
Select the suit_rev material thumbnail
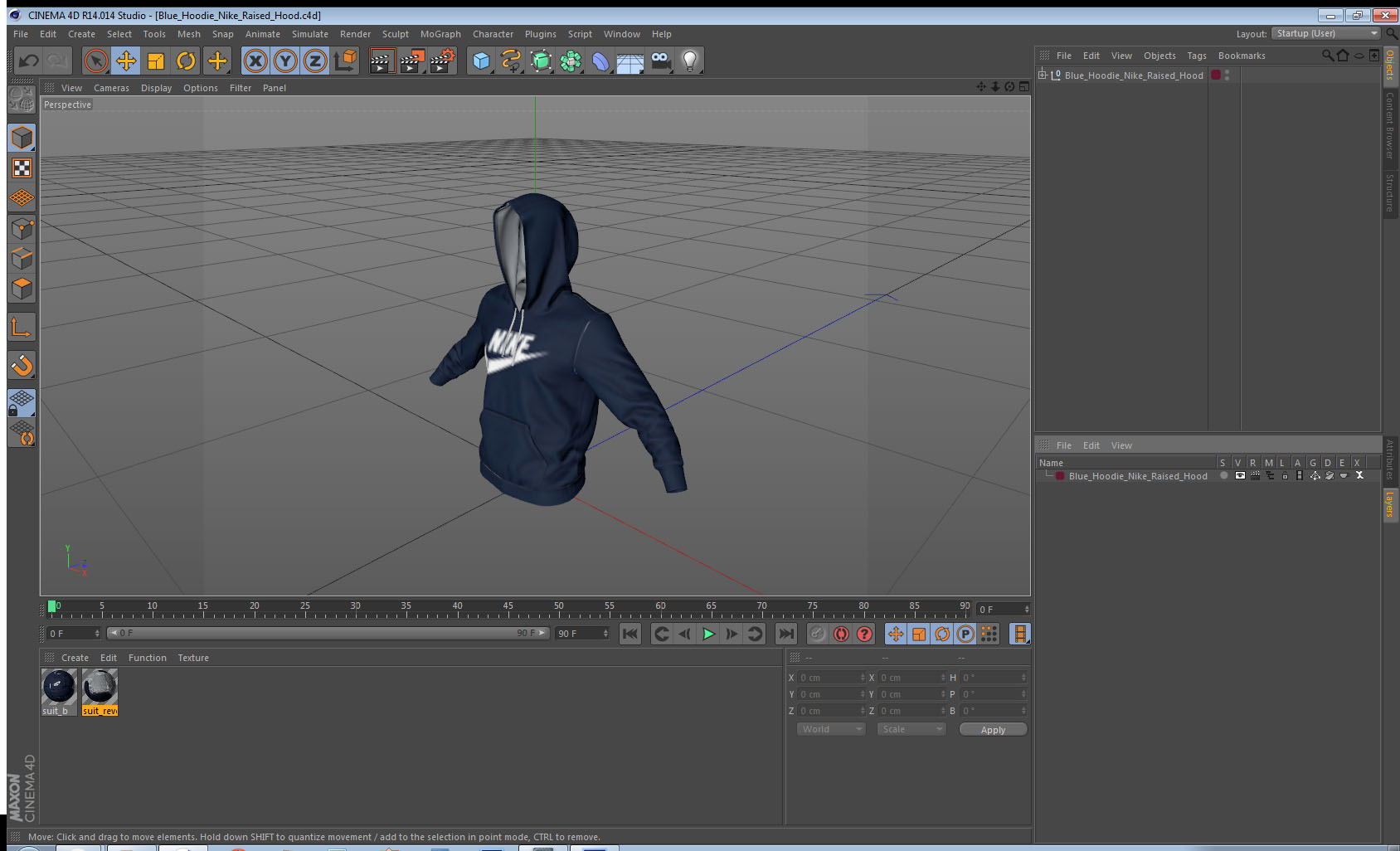coord(100,687)
